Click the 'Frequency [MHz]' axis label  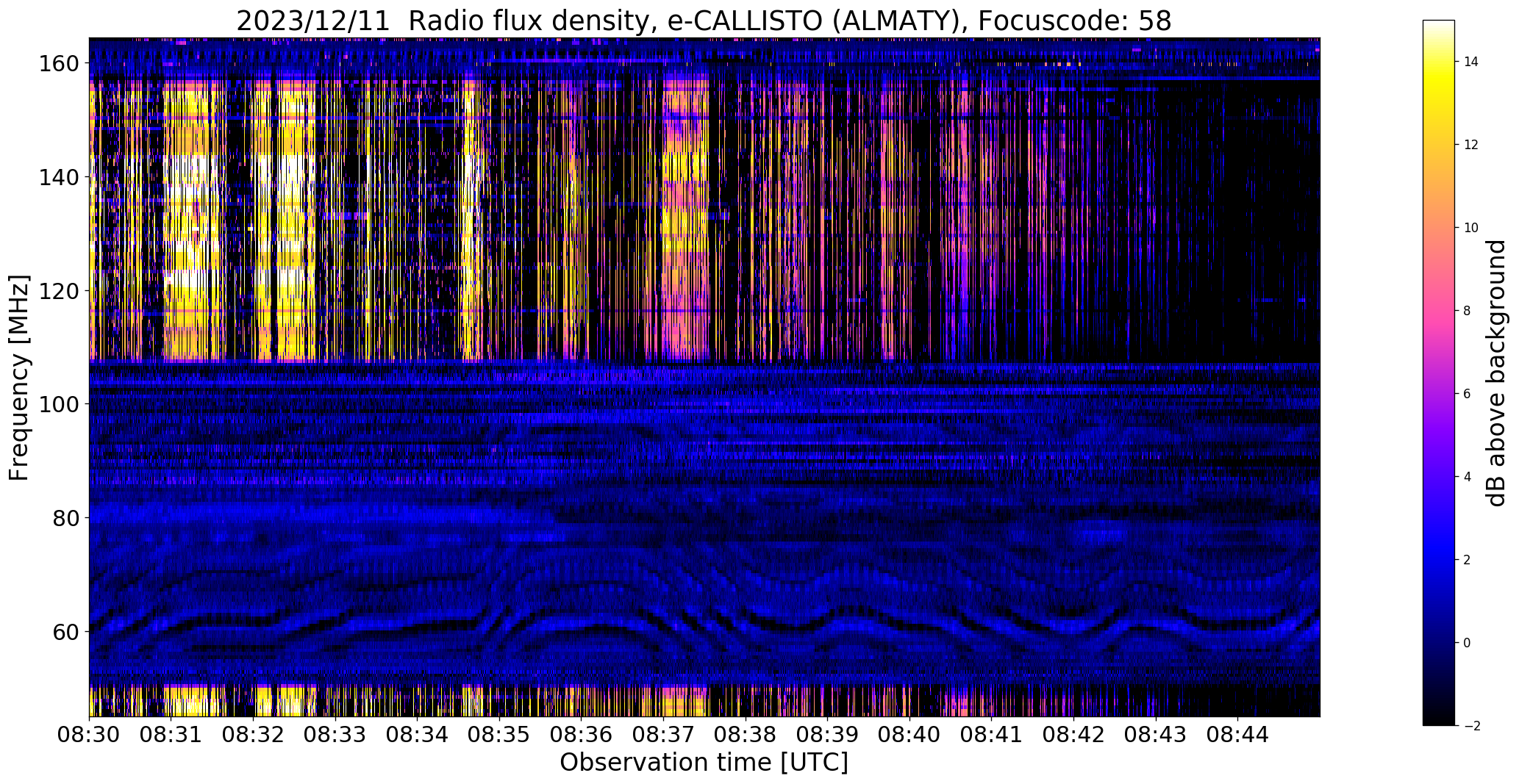click(x=19, y=378)
